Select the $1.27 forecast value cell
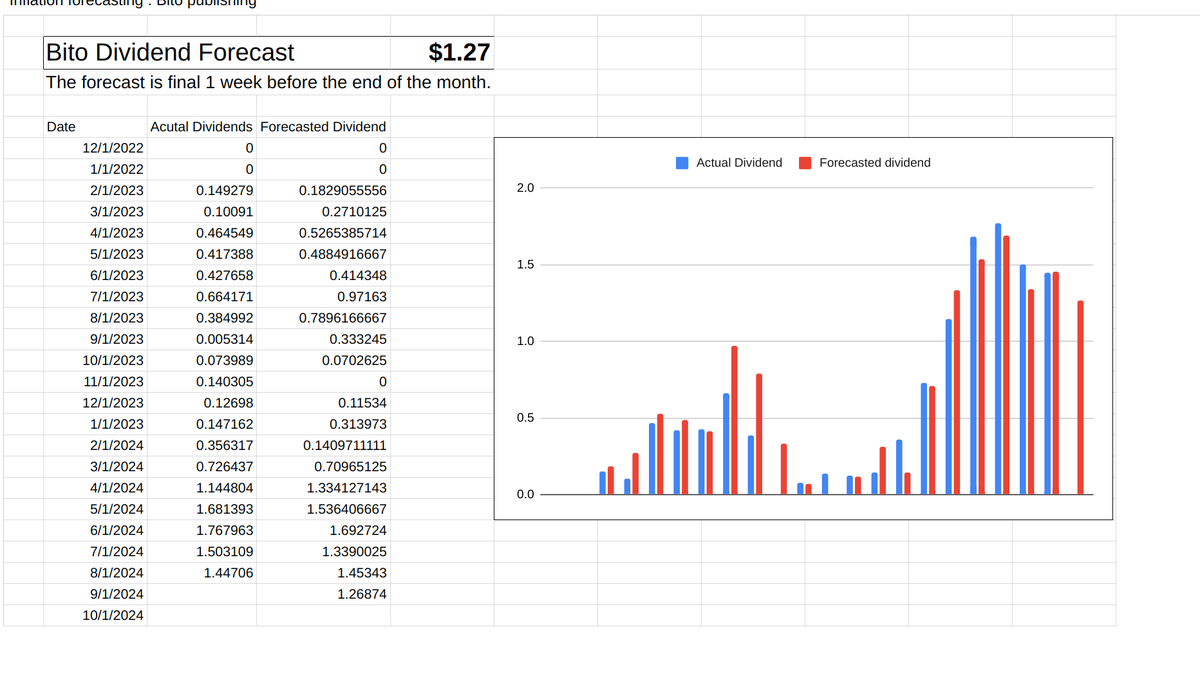This screenshot has width=1200, height=674. click(x=441, y=52)
